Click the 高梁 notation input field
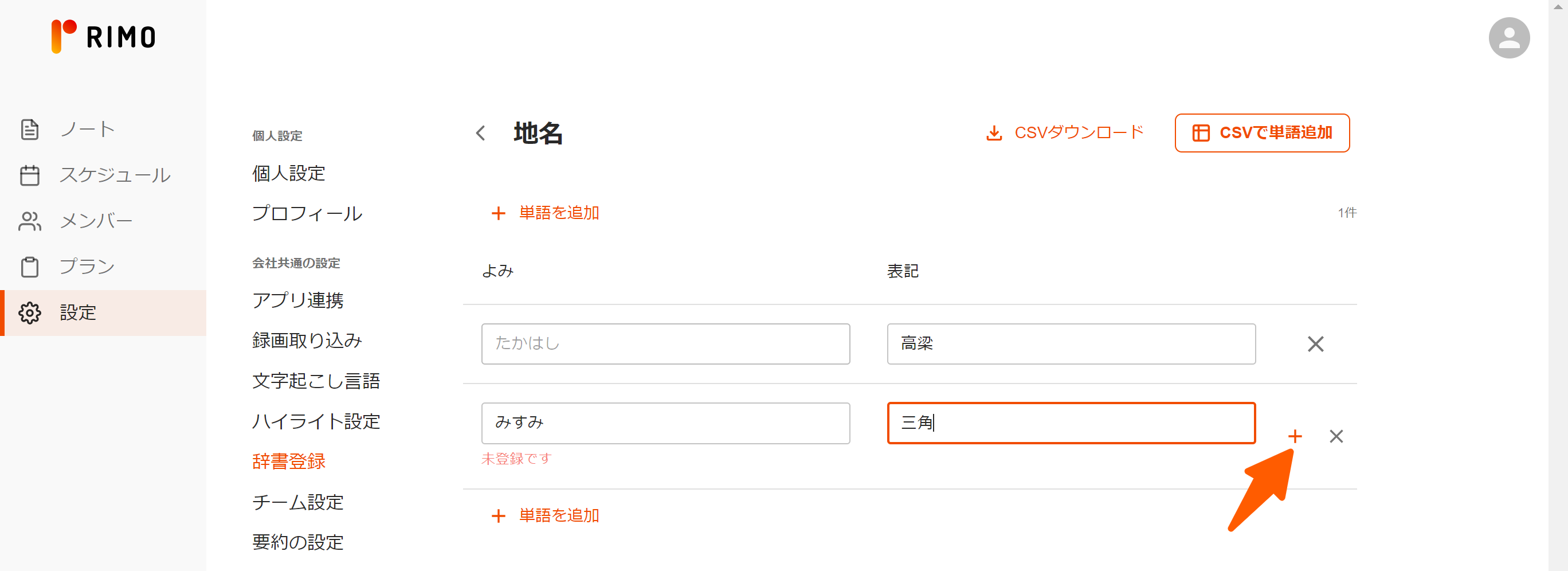This screenshot has height=571, width=1568. (x=1070, y=344)
